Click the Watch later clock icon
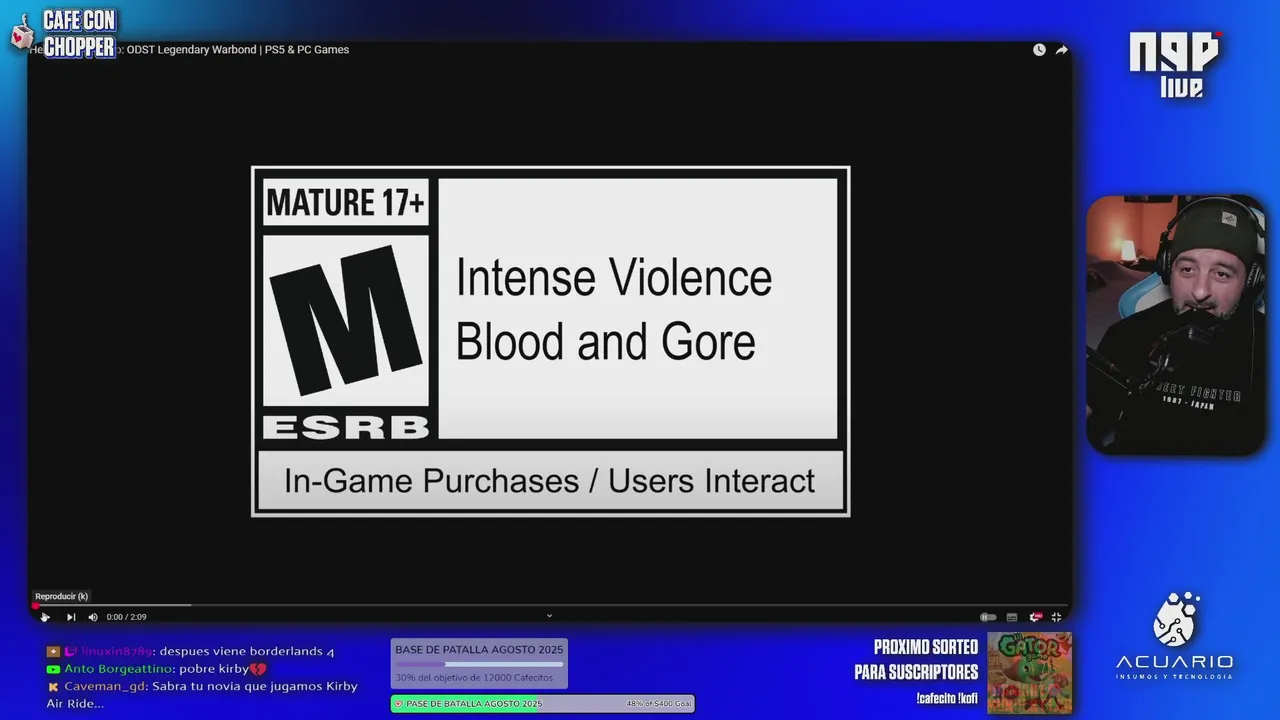The height and width of the screenshot is (720, 1280). [1039, 50]
